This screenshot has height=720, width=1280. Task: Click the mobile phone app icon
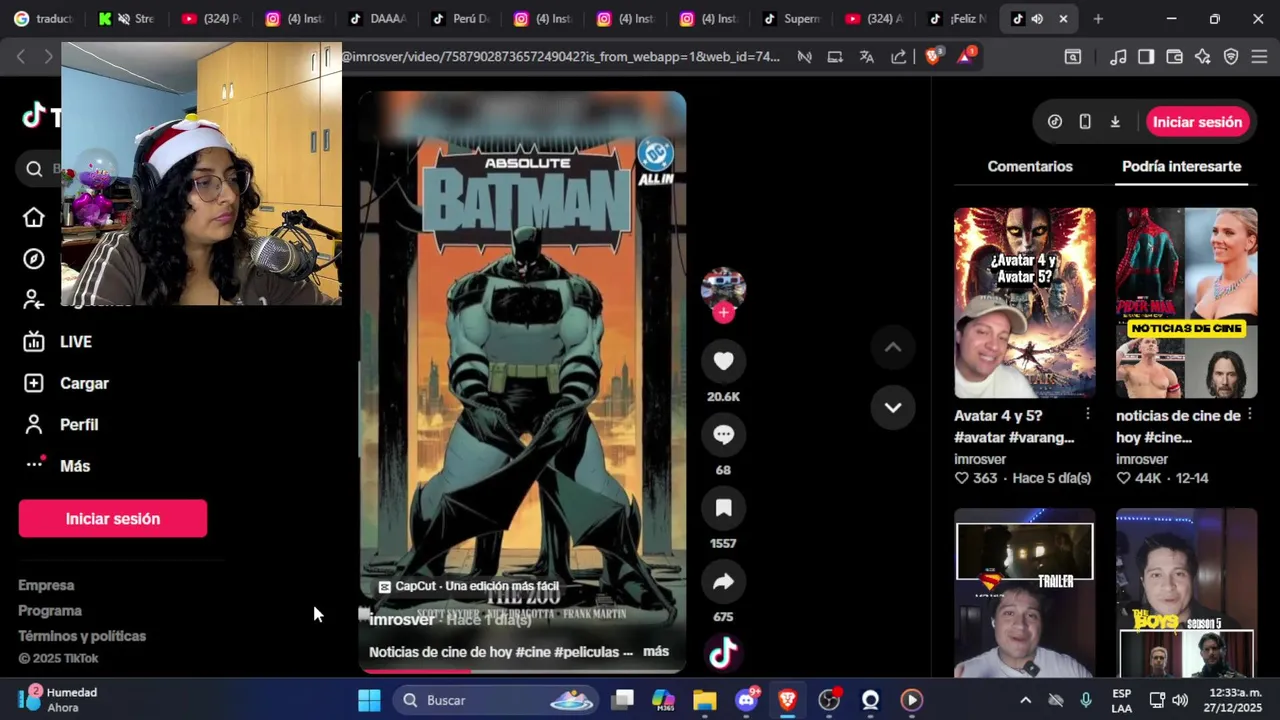tap(1085, 122)
